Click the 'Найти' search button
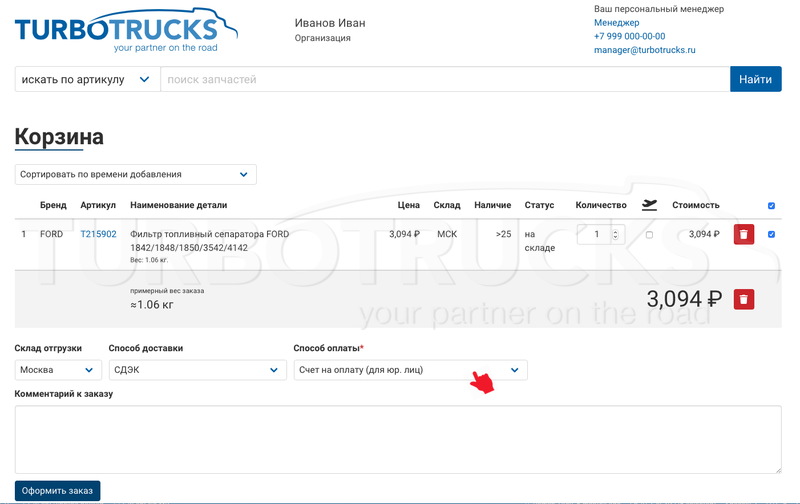 point(756,79)
